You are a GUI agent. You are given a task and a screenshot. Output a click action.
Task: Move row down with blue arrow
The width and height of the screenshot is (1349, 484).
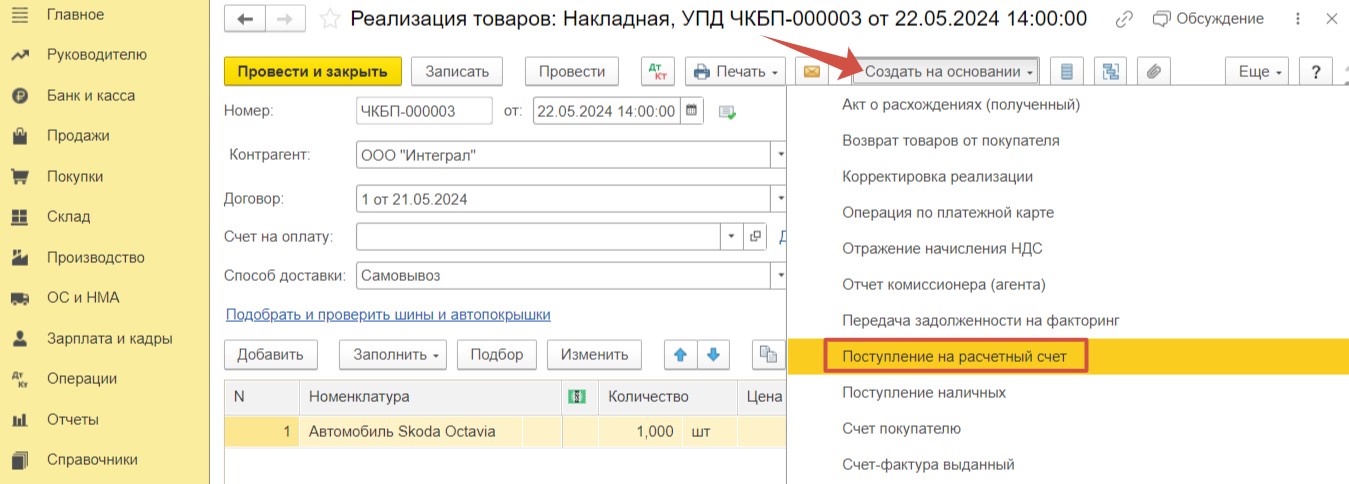[713, 354]
